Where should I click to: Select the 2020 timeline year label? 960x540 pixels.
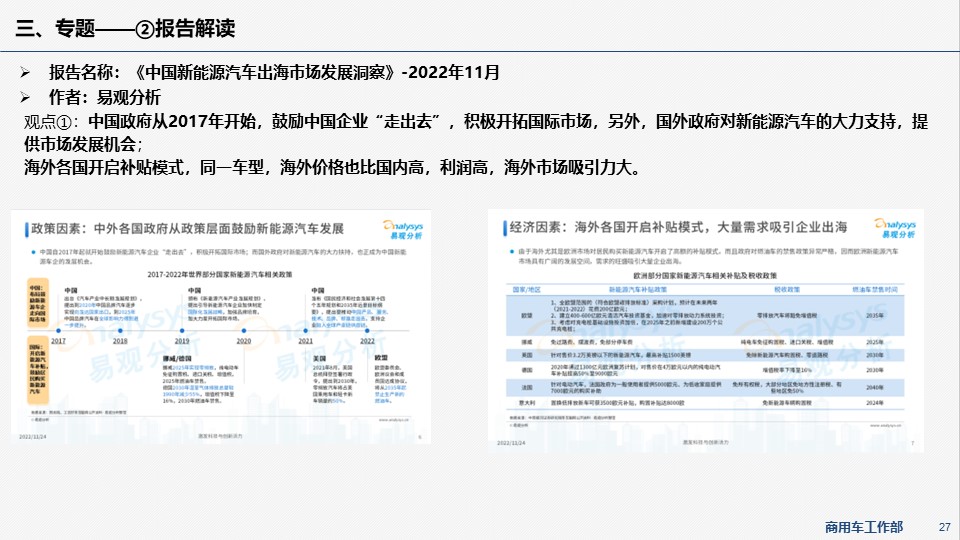click(x=244, y=341)
